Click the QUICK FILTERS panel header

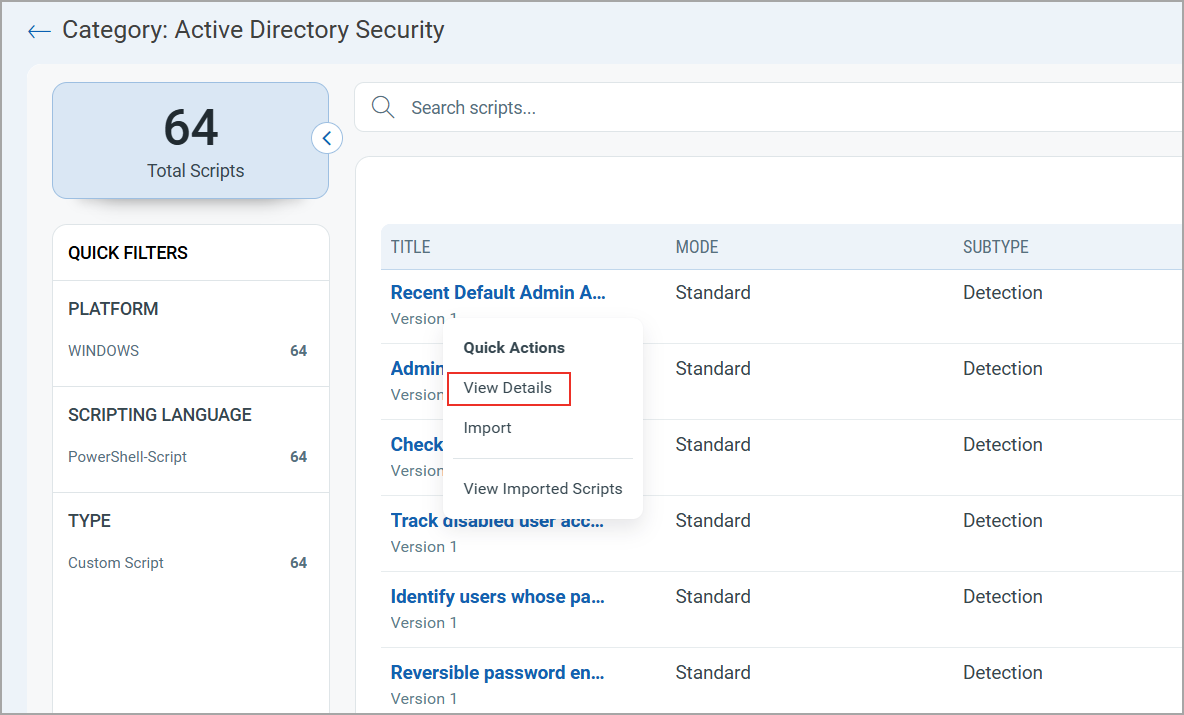(128, 253)
